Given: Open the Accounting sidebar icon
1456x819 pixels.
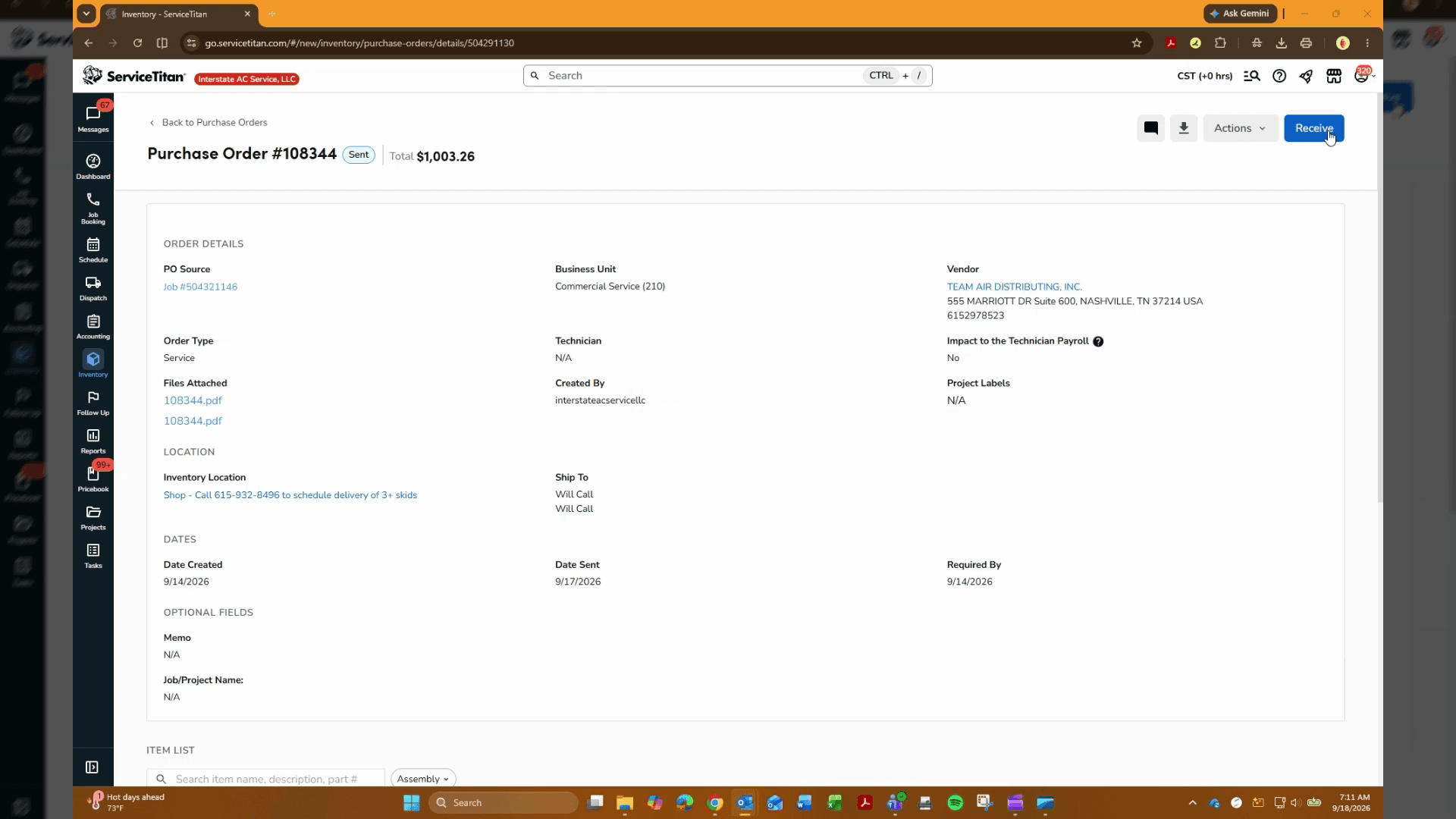Looking at the screenshot, I should tap(93, 326).
